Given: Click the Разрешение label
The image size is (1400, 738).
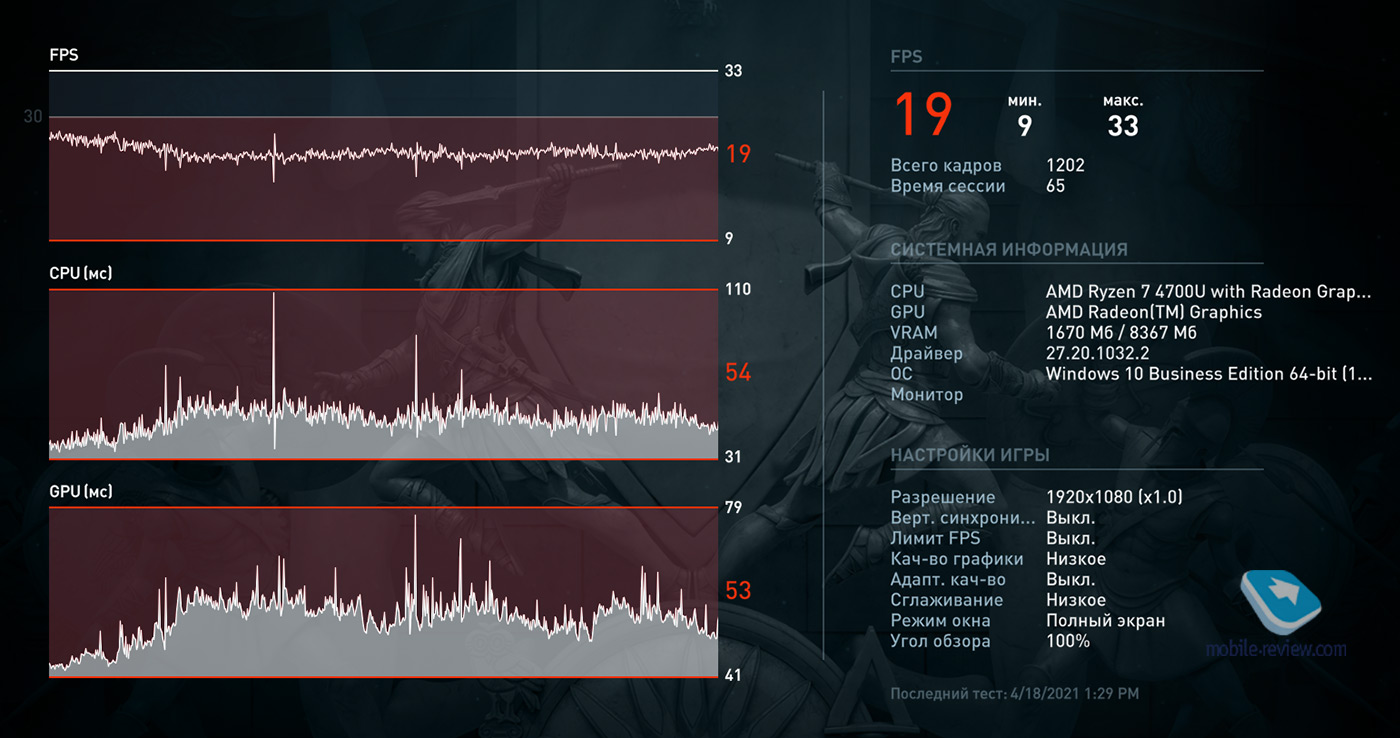Looking at the screenshot, I should [x=943, y=497].
